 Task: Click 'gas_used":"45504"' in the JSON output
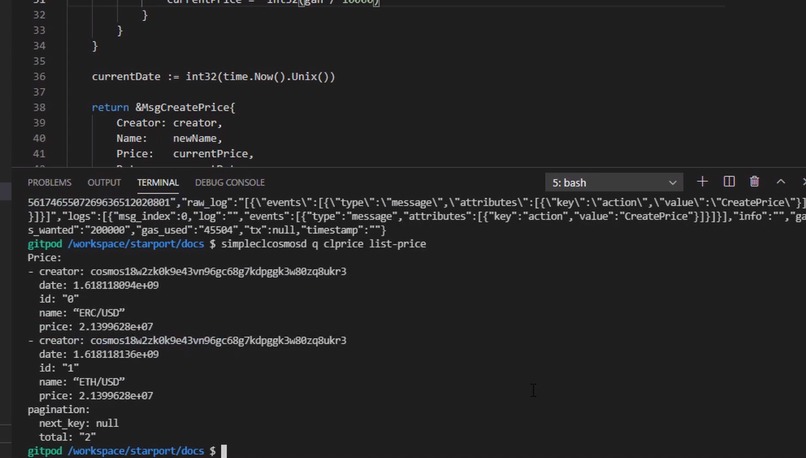pos(189,230)
